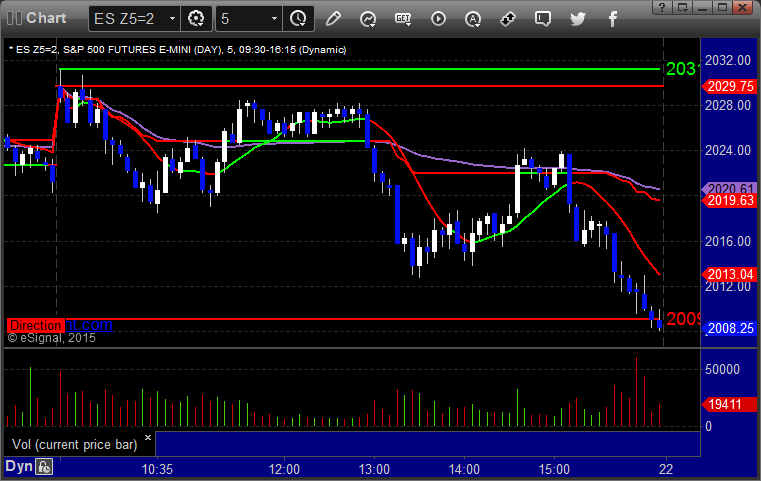Click the Vol (current price bar) label

(x=75, y=445)
